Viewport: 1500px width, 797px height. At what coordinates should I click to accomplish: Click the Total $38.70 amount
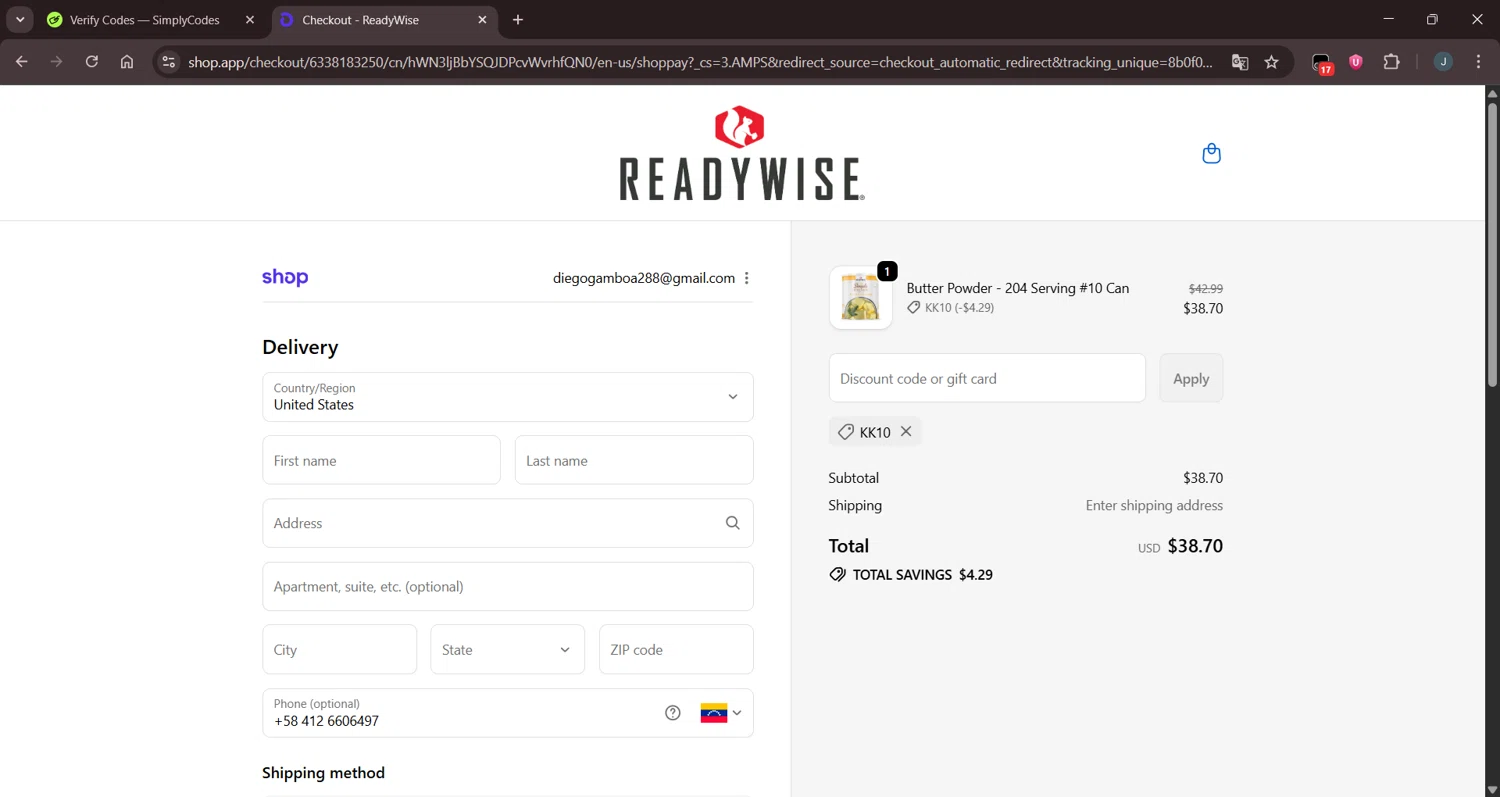[1195, 546]
